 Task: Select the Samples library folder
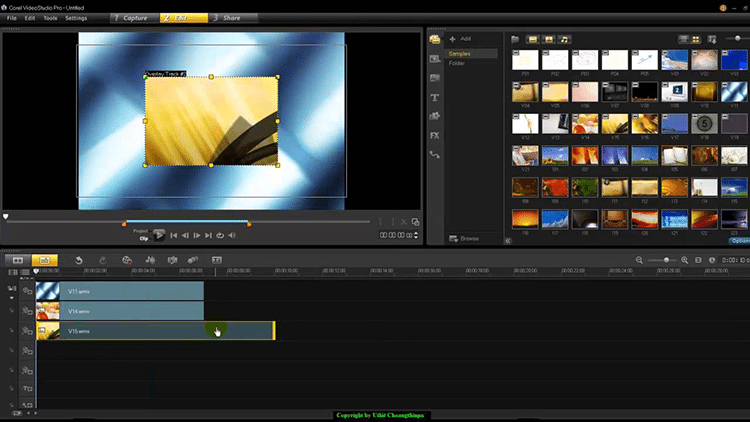(x=471, y=54)
